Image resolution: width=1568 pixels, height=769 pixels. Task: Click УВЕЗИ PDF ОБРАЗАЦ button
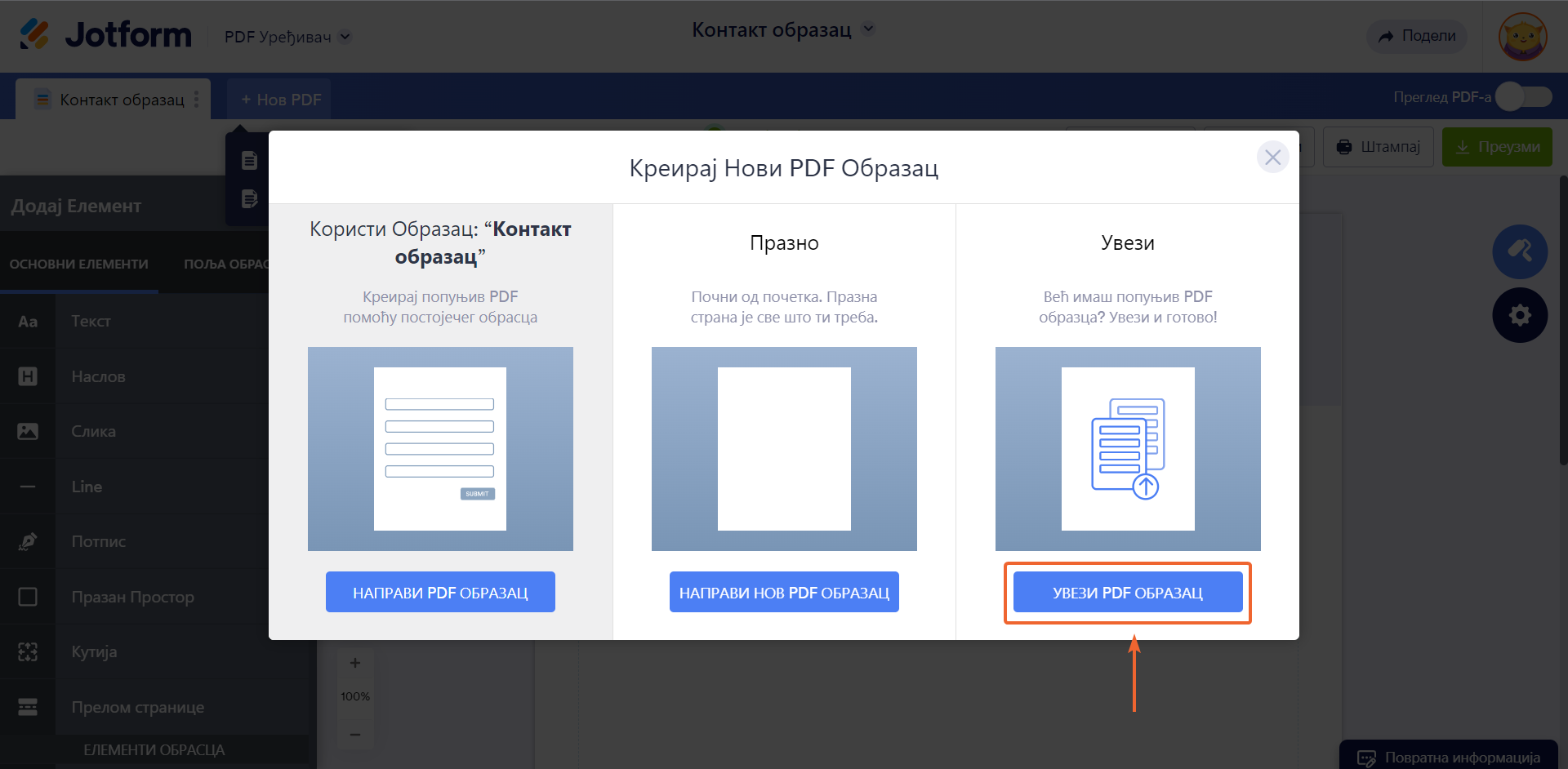coord(1128,592)
